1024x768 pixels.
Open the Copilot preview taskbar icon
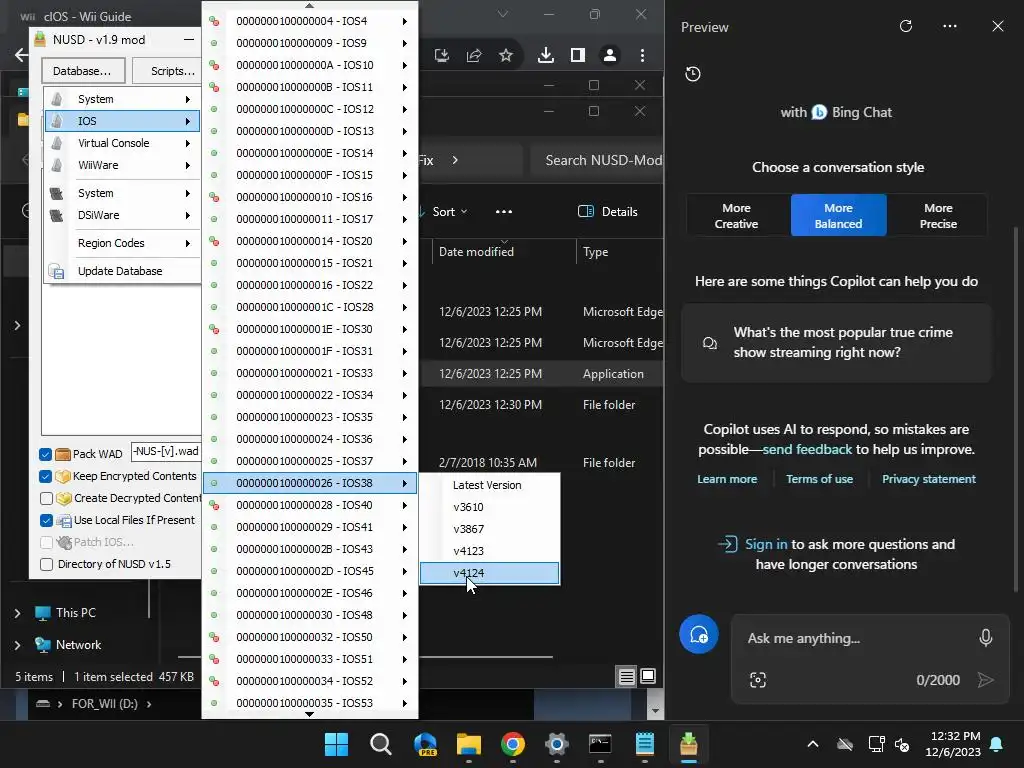(424, 744)
